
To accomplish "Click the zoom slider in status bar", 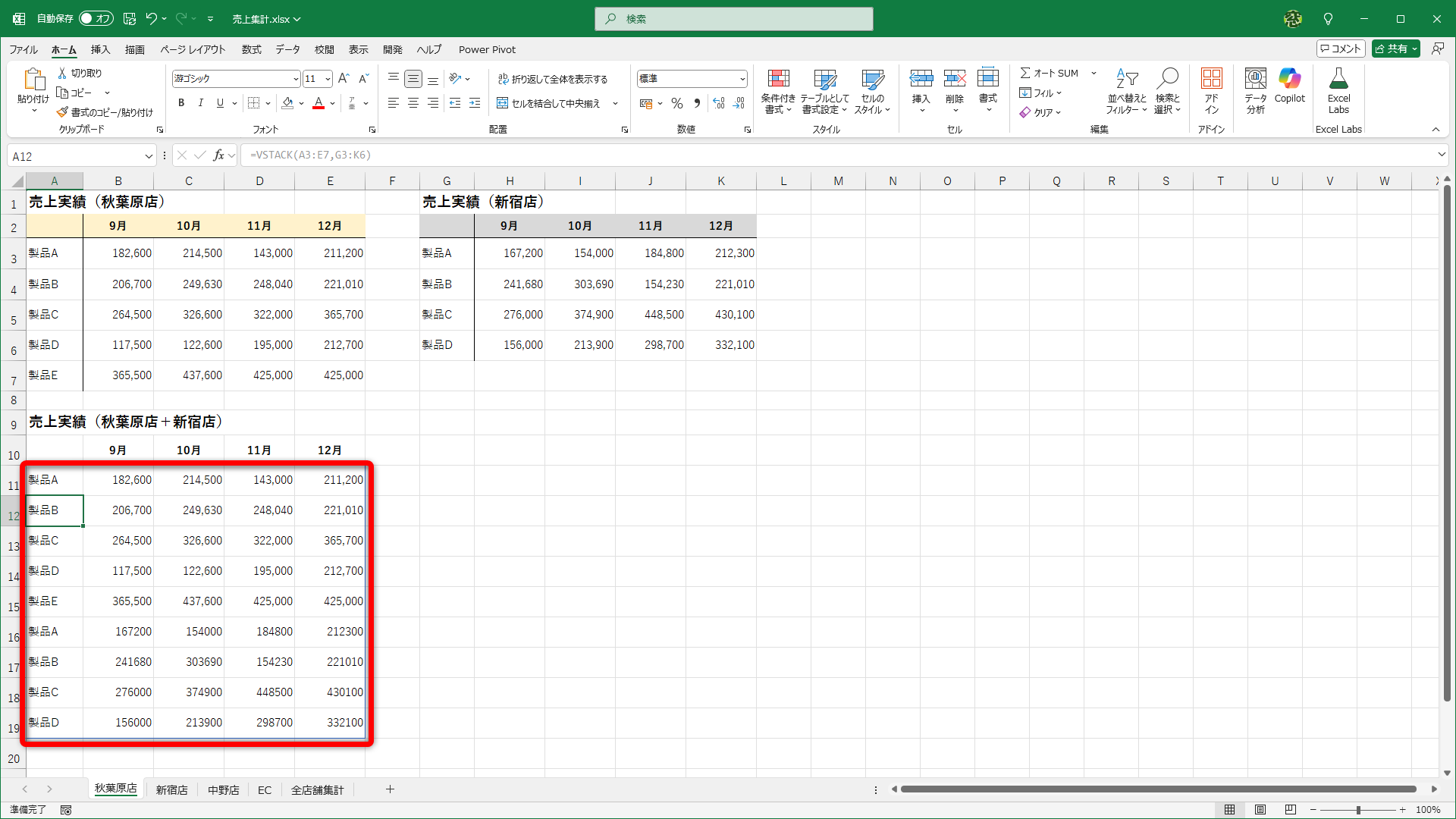I will [1357, 810].
